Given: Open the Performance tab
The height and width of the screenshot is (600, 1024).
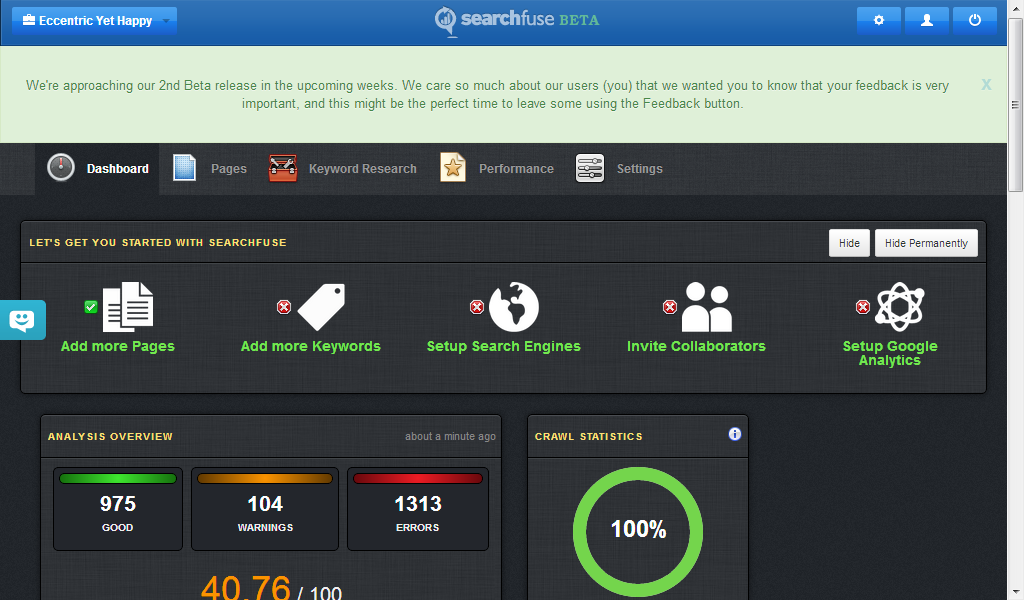Looking at the screenshot, I should (497, 168).
